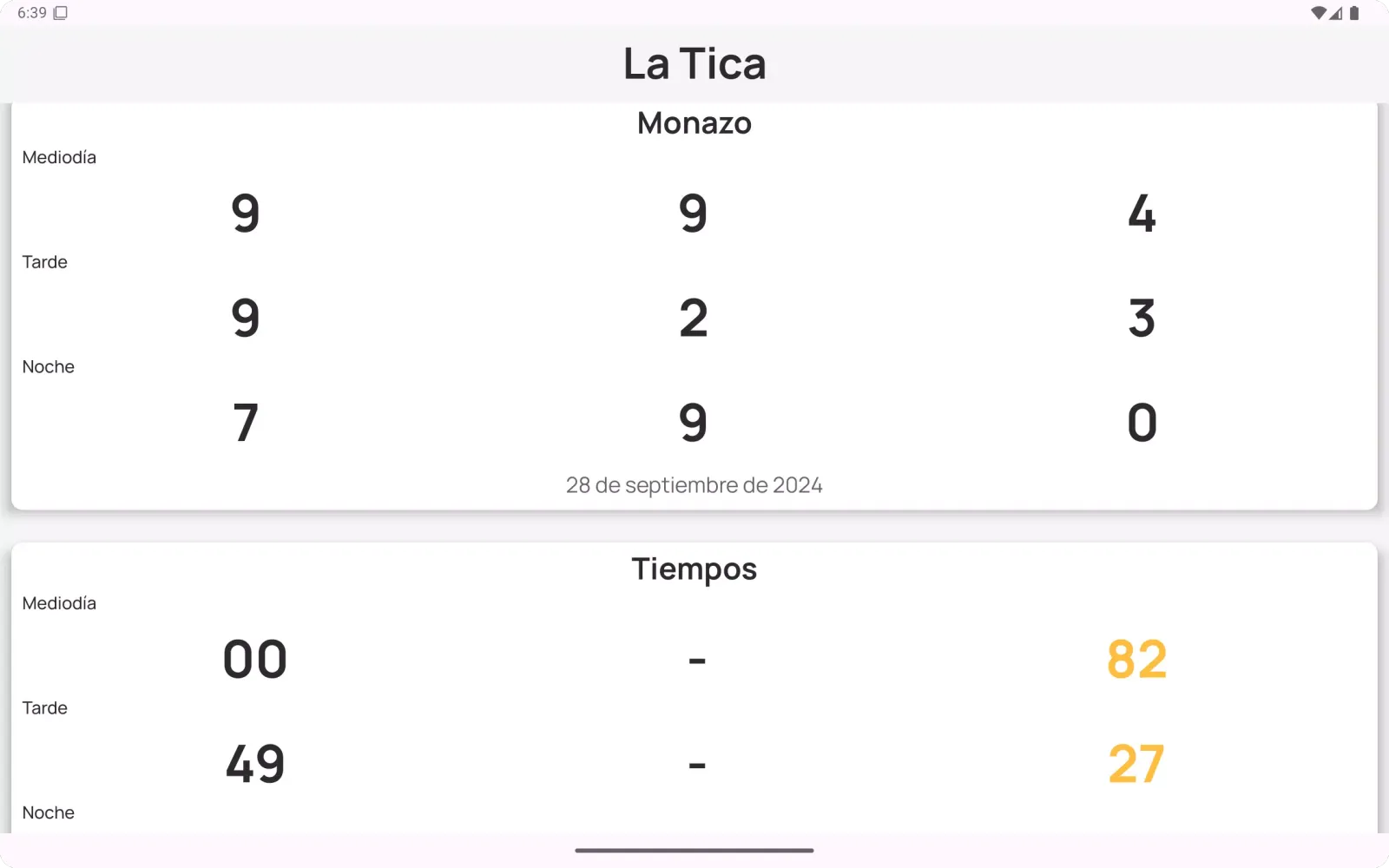The image size is (1389, 868).
Task: Tap the Monazo Noche digit 0
Action: 1142,424
